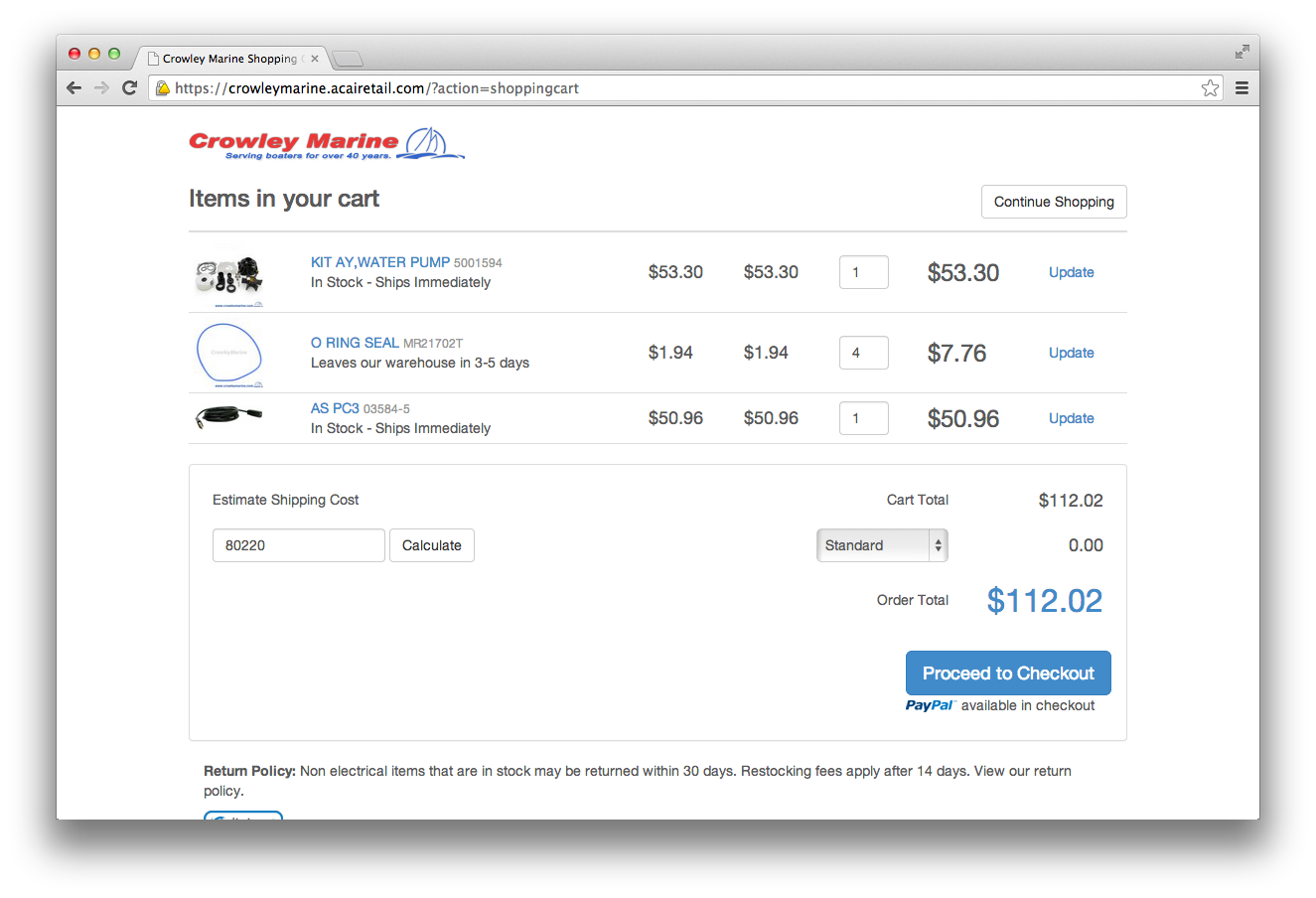Open the Chrome hamburger menu
Image resolution: width=1316 pixels, height=898 pixels.
click(x=1242, y=88)
